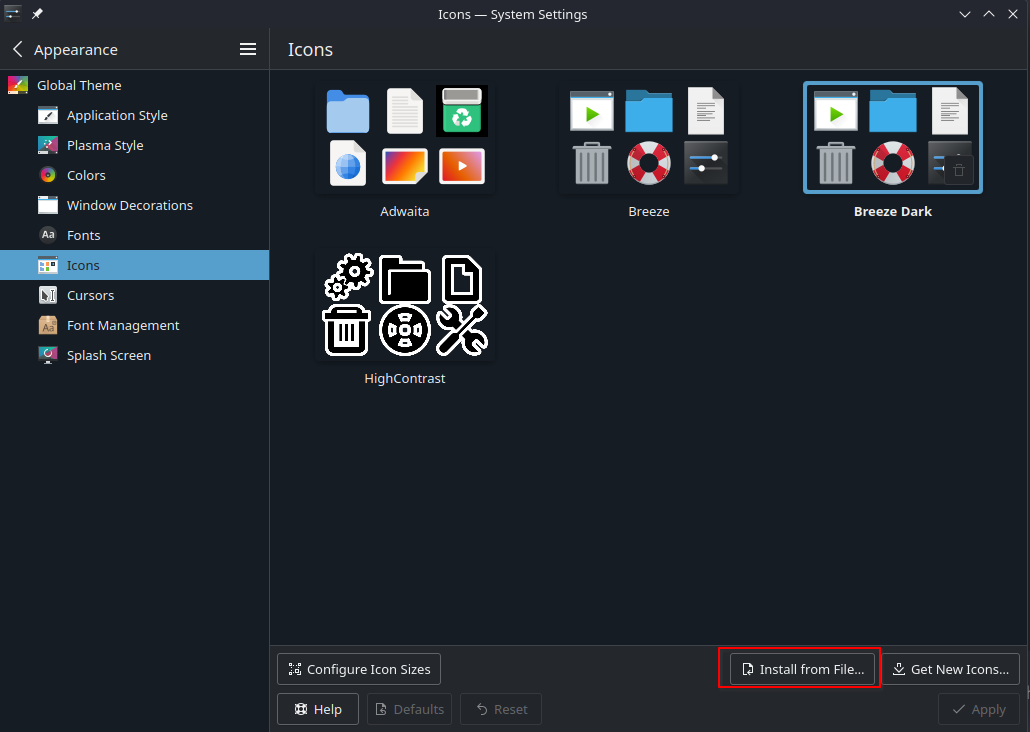Open the Global Theme settings
1030x732 pixels.
[135, 85]
